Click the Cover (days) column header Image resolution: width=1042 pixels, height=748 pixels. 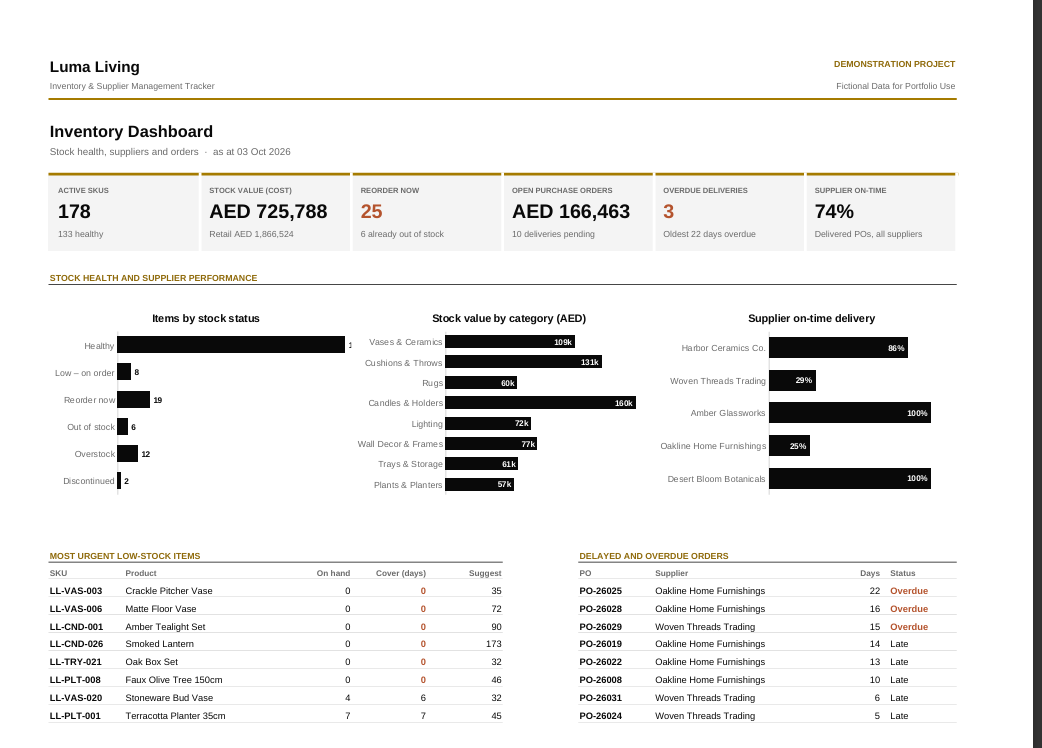401,573
